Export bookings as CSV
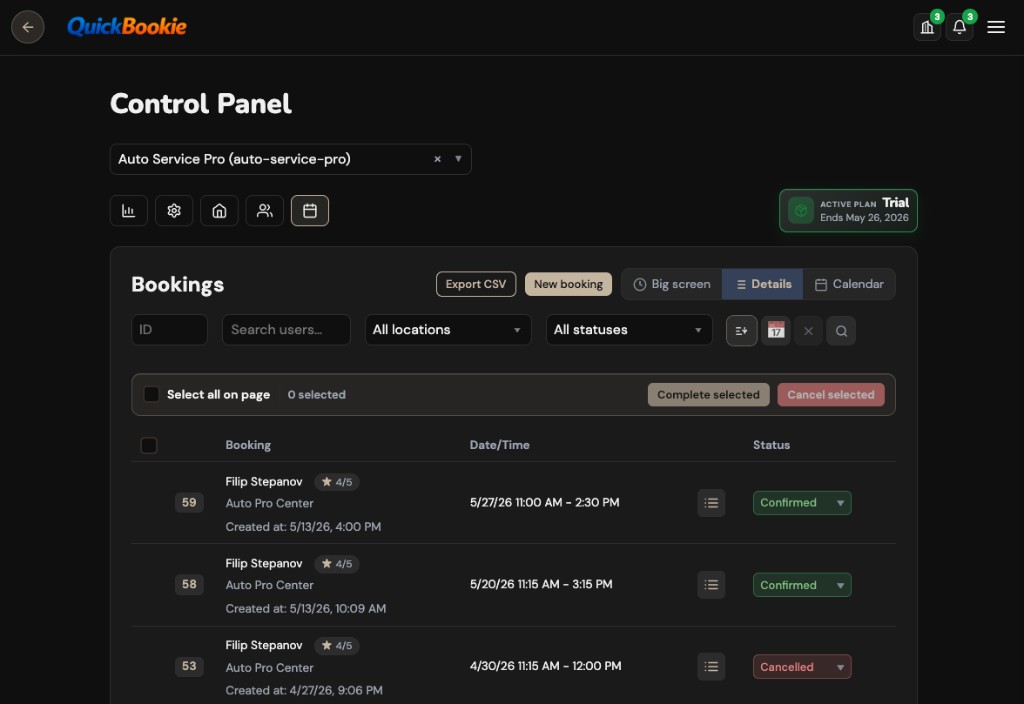Image resolution: width=1024 pixels, height=704 pixels. pyautogui.click(x=476, y=284)
